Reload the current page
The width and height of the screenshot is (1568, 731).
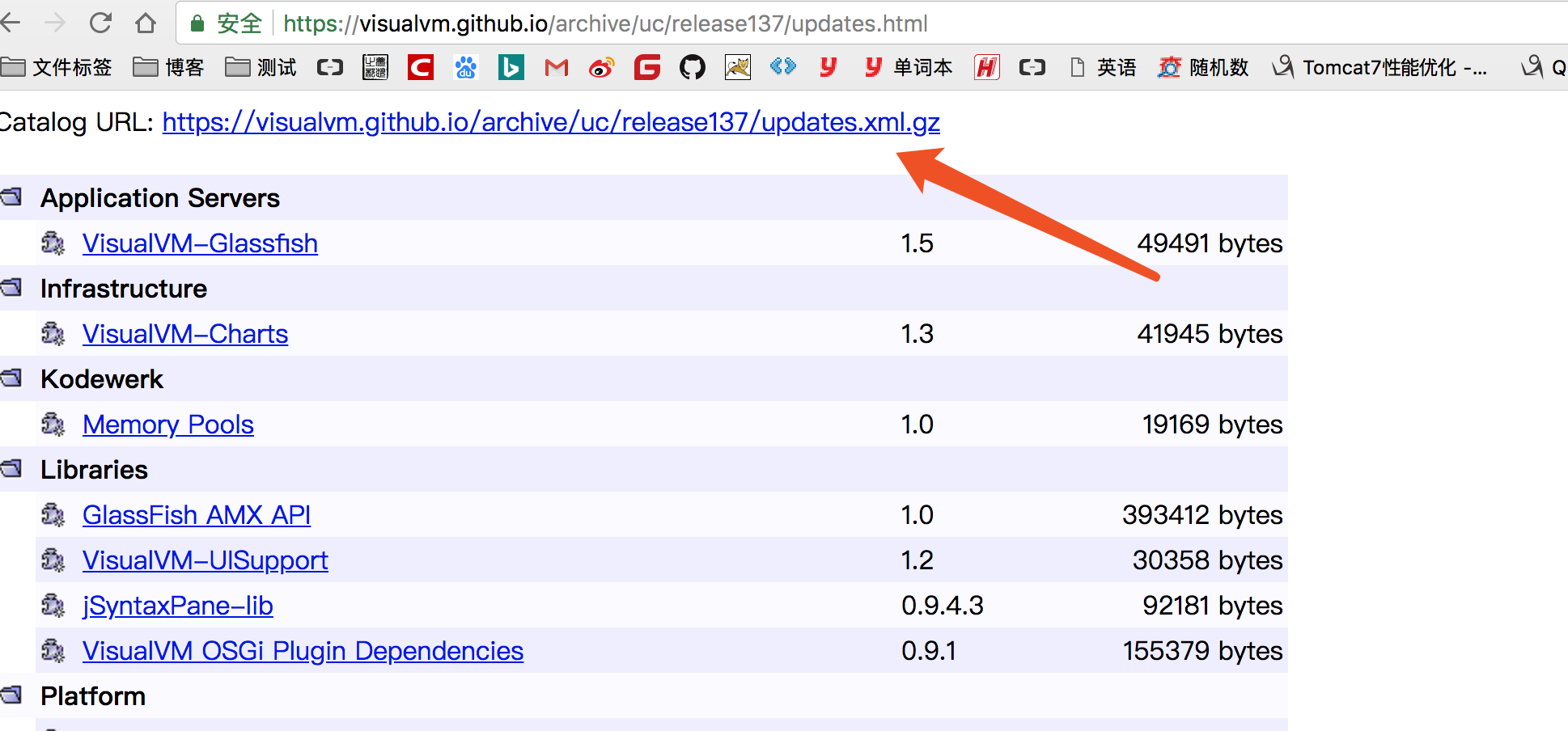point(100,23)
